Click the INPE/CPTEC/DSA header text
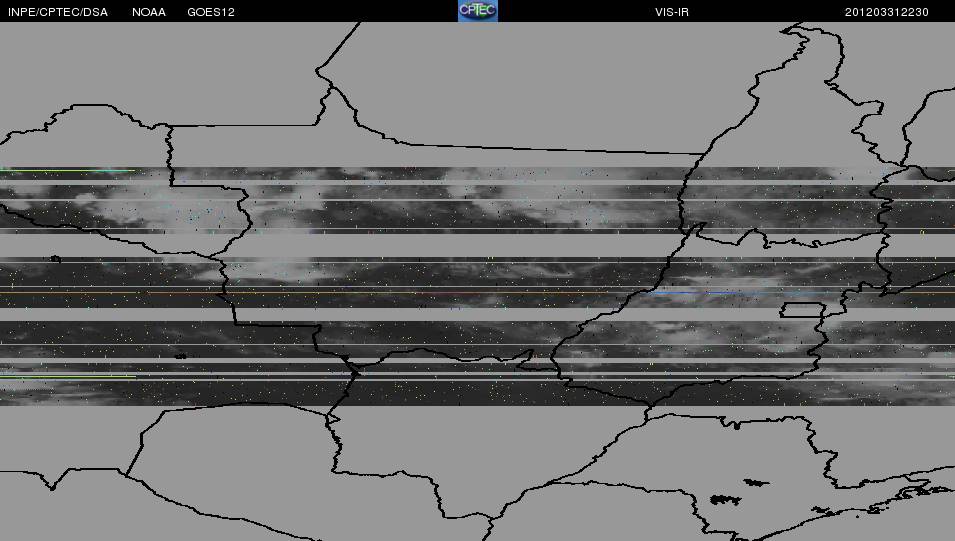Image resolution: width=955 pixels, height=541 pixels. click(x=58, y=12)
